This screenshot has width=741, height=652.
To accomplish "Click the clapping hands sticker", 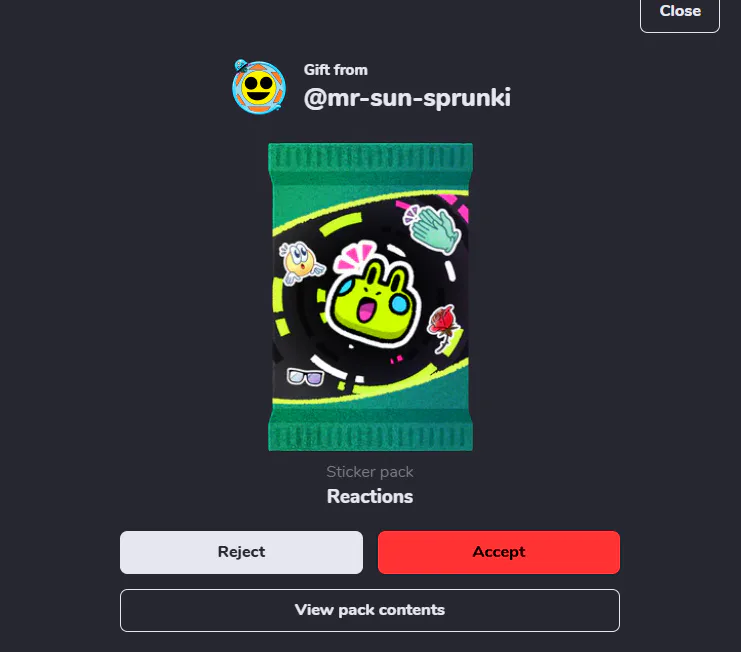I will tap(432, 229).
